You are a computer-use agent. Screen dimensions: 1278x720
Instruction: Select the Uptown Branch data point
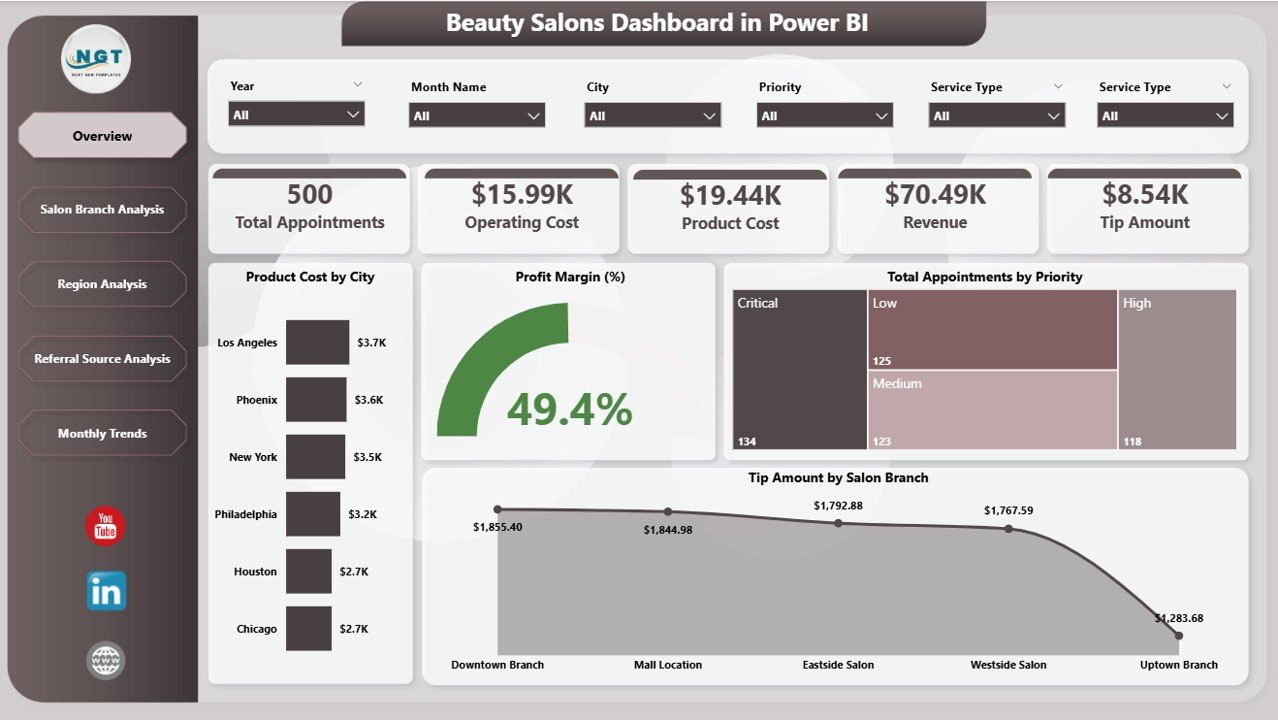(x=1178, y=634)
